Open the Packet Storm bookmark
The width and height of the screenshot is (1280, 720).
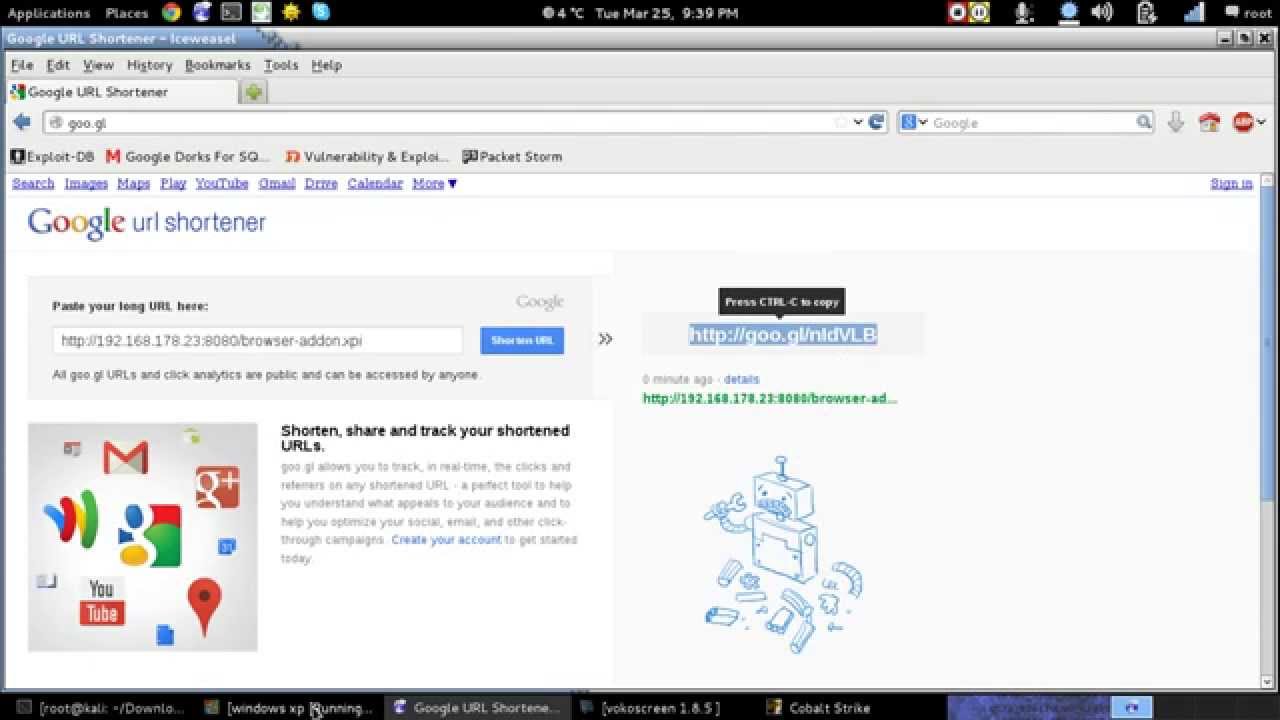(x=512, y=157)
